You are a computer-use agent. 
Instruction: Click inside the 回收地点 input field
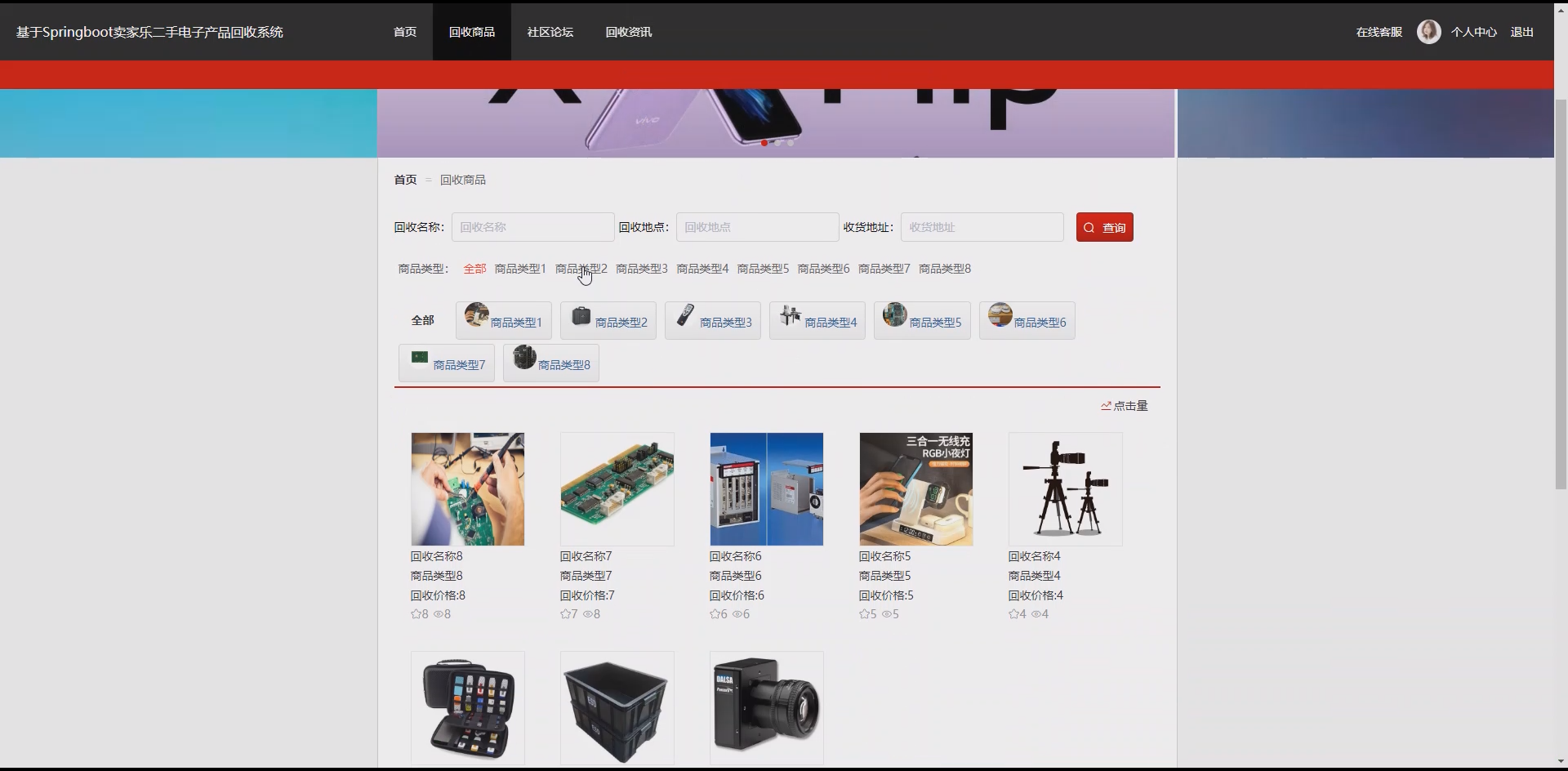click(x=757, y=227)
